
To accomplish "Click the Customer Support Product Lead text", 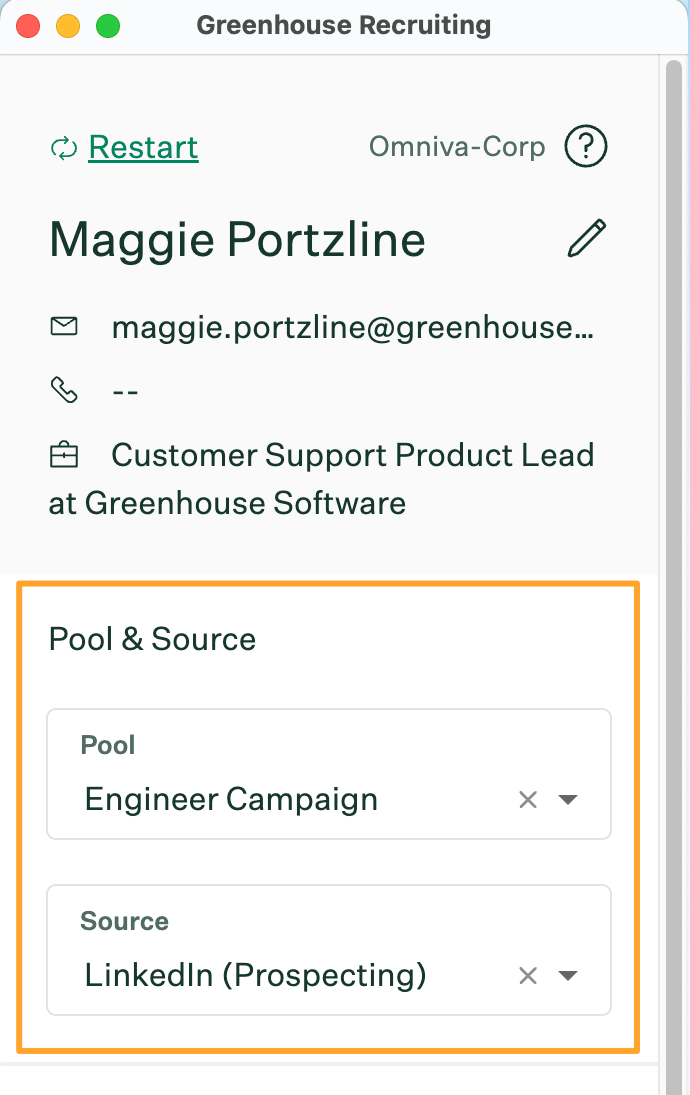I will coord(353,455).
